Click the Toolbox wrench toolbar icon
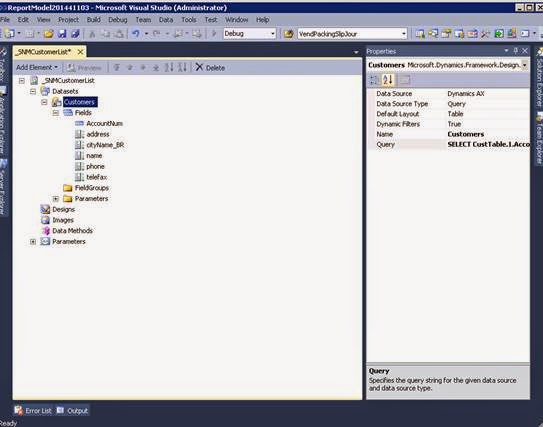543x427 pixels. [485, 34]
